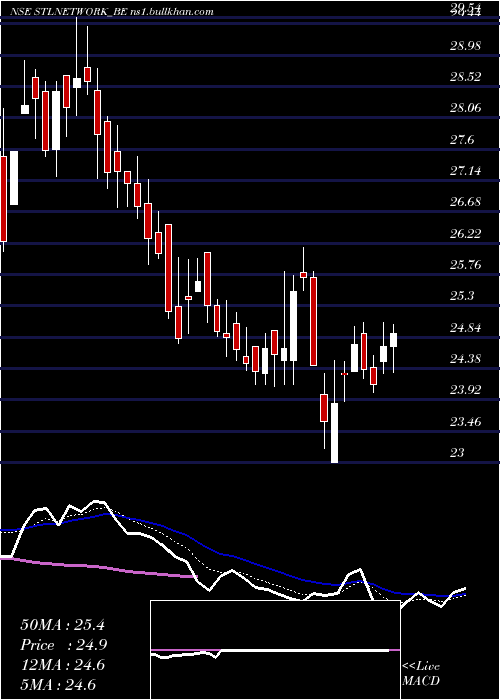500x700 pixels.
Task: Click the last white candlestick on the chart
Action: pos(393,340)
